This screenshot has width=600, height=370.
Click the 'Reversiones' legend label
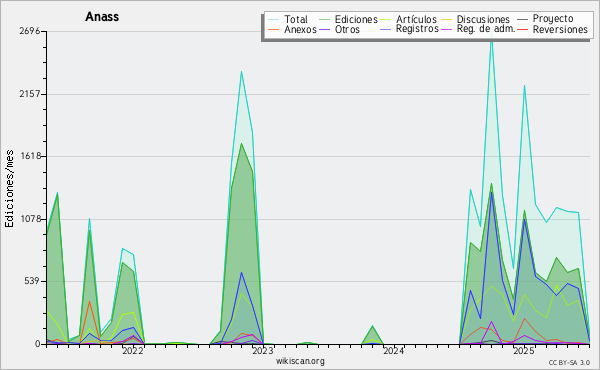tap(560, 30)
